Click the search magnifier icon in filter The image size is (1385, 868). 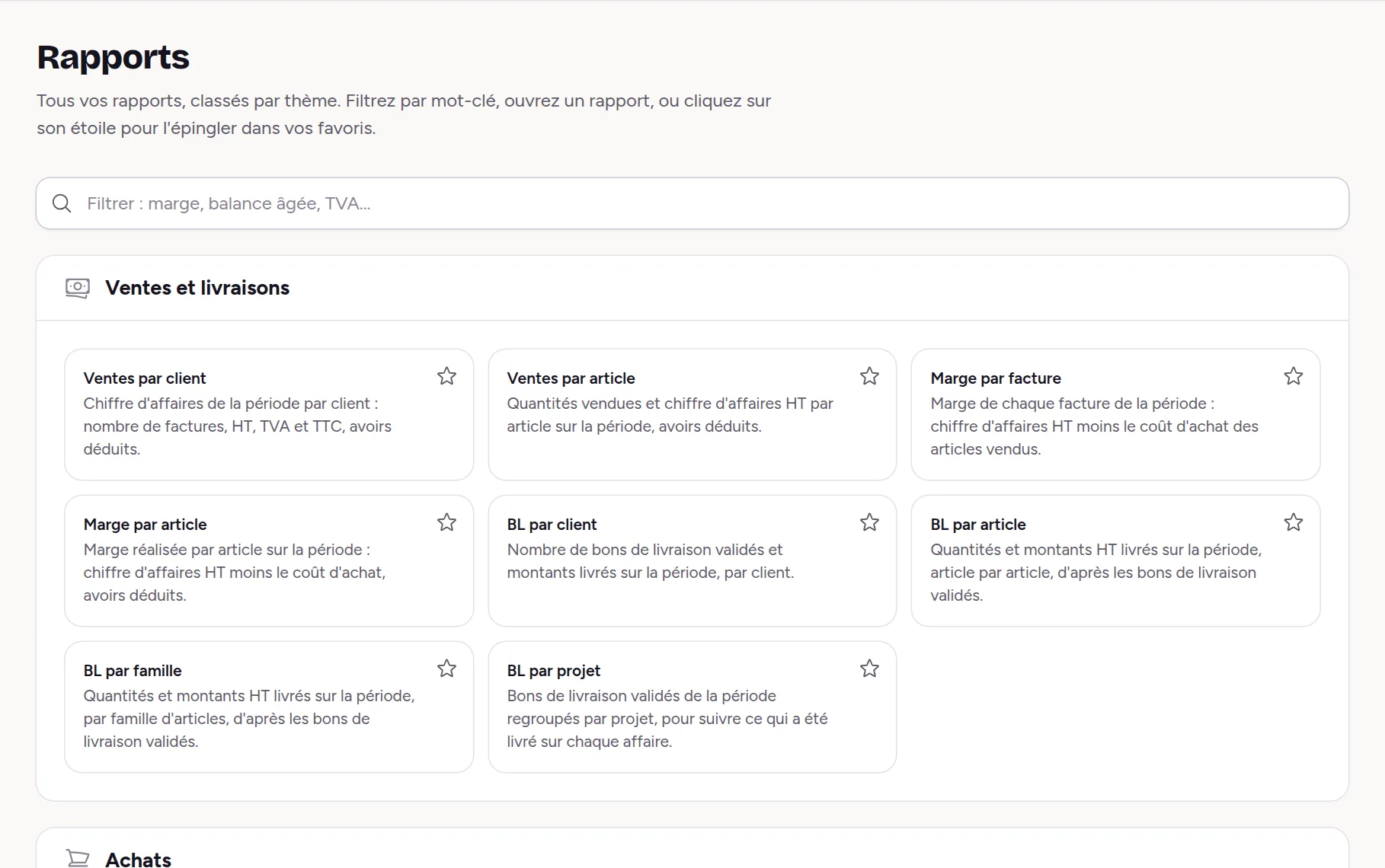pyautogui.click(x=62, y=203)
